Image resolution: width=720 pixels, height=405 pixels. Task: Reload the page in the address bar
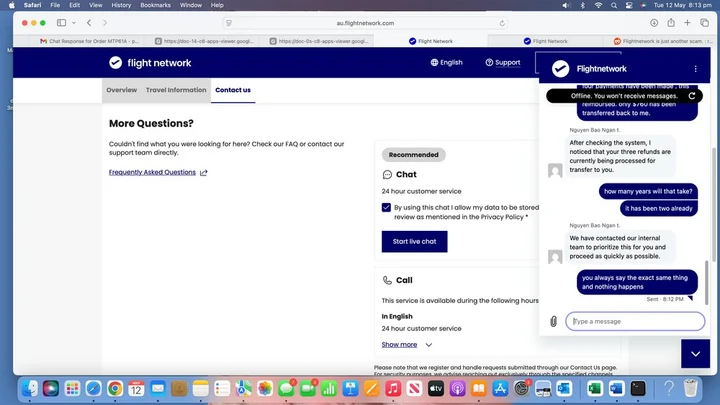click(502, 23)
